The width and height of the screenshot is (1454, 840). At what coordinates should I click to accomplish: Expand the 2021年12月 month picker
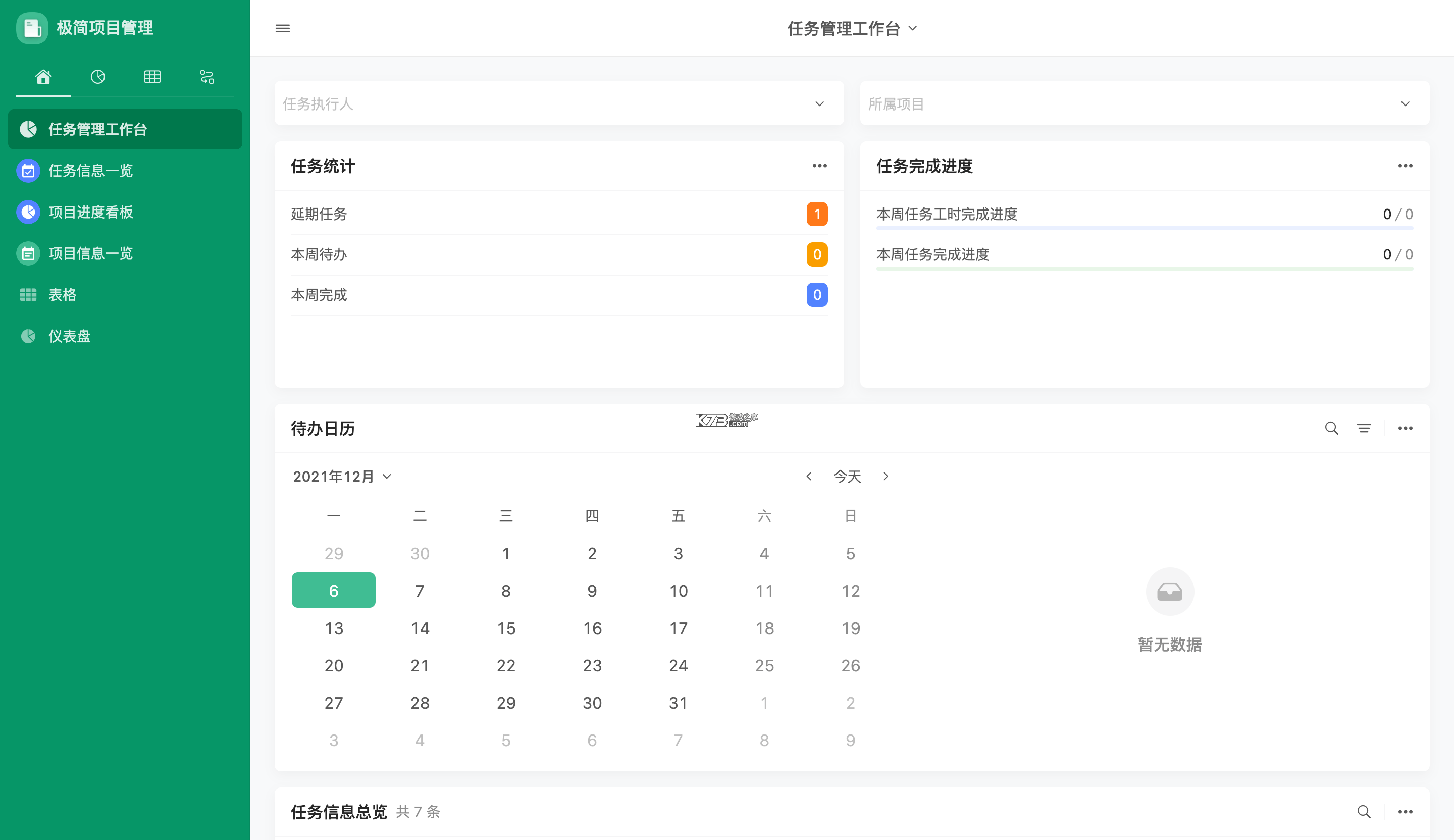[x=342, y=477]
